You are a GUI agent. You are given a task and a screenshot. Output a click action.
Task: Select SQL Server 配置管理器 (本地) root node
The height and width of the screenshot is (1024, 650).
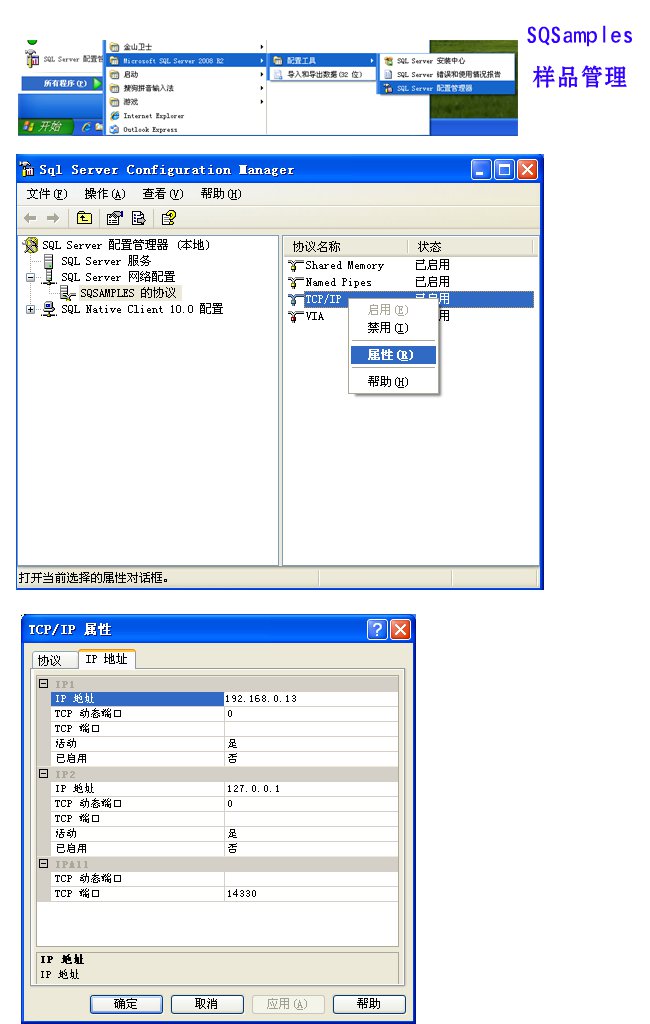[x=126, y=245]
